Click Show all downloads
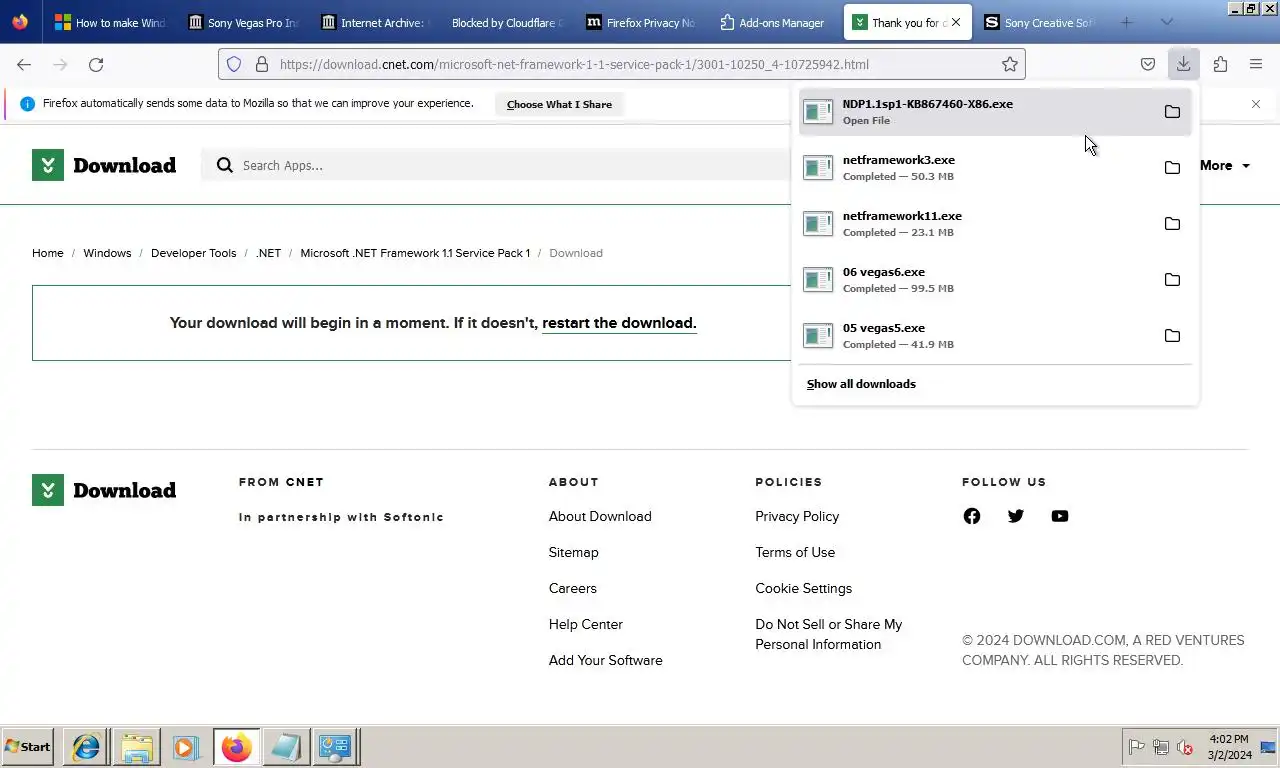This screenshot has width=1280, height=768. coord(861,384)
